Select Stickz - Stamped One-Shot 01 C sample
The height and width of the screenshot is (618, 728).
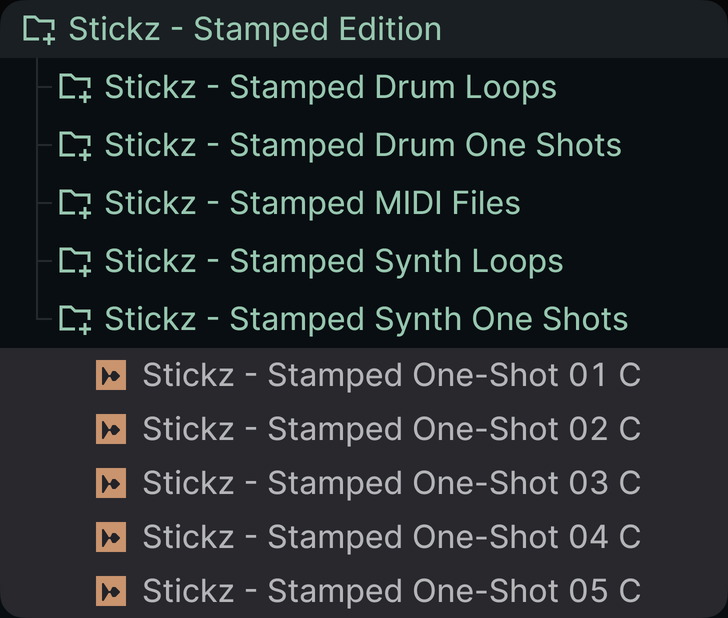[364, 375]
